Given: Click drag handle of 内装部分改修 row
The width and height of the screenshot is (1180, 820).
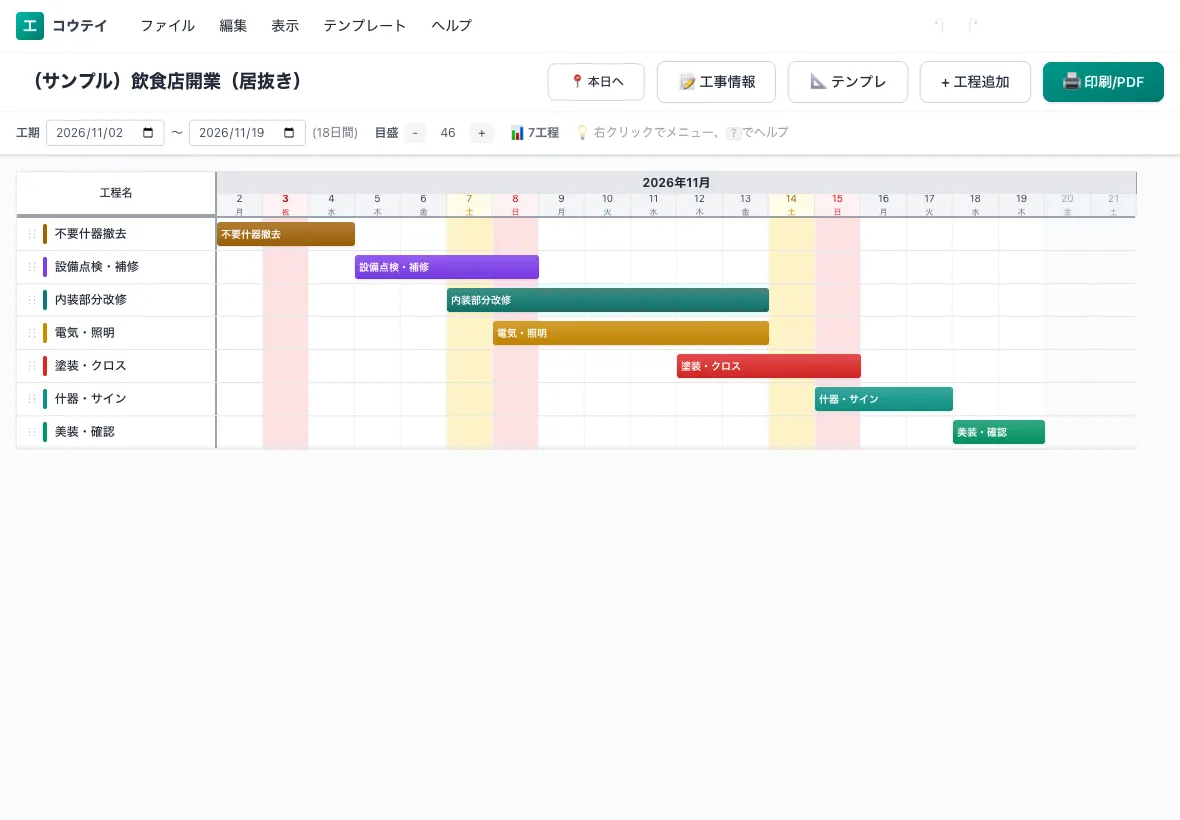Looking at the screenshot, I should pyautogui.click(x=32, y=300).
